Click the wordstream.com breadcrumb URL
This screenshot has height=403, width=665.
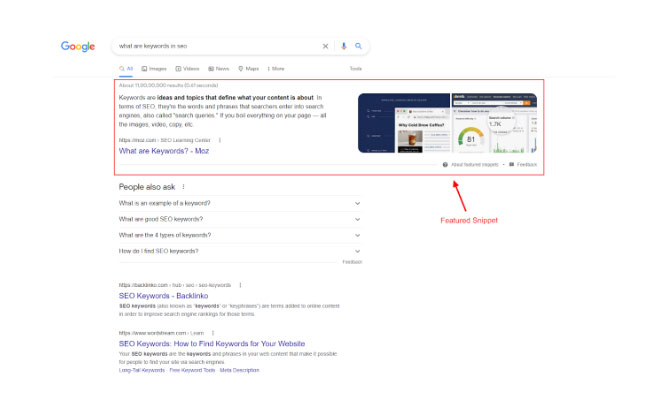161,333
